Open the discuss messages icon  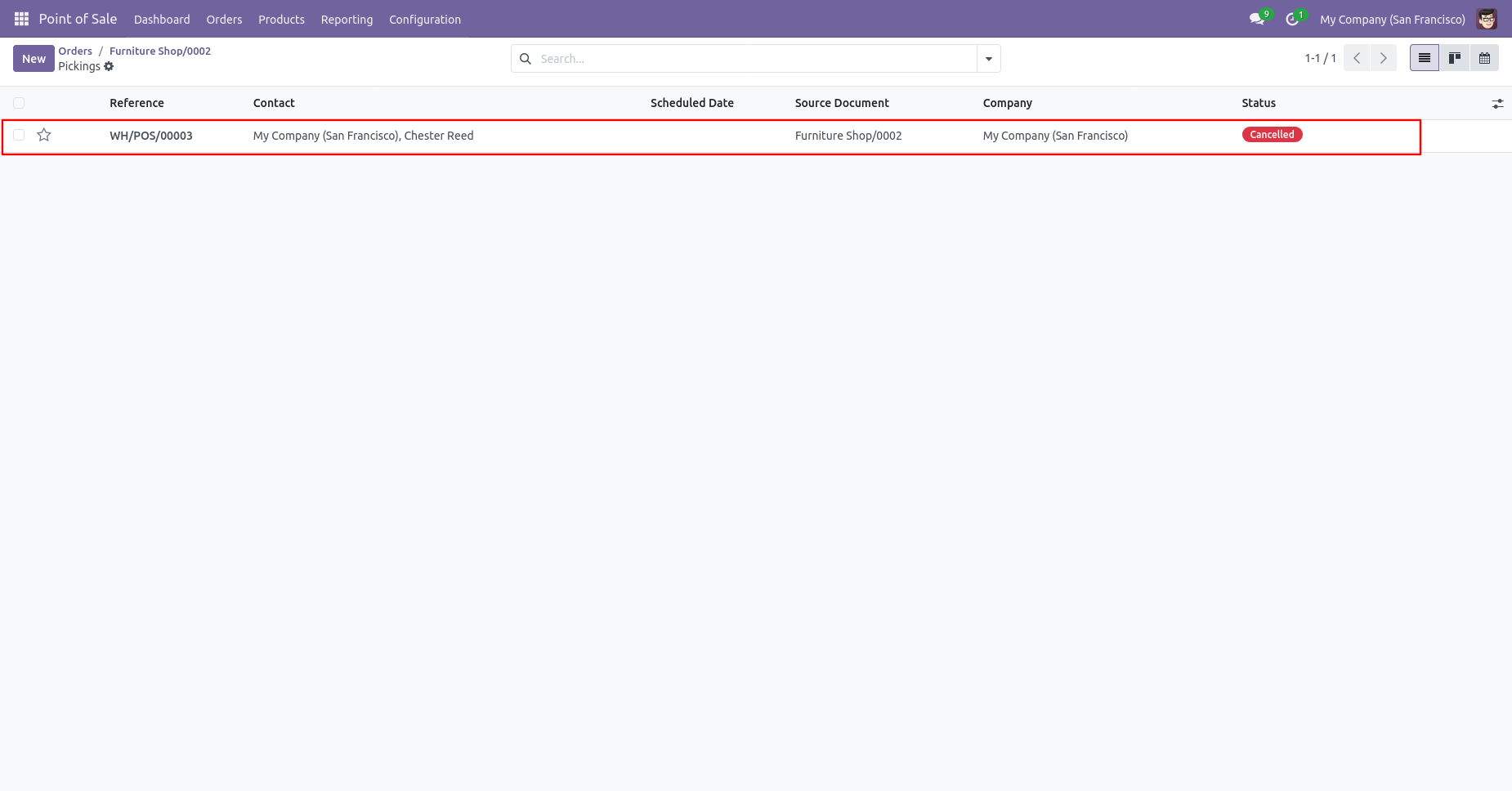pyautogui.click(x=1257, y=19)
